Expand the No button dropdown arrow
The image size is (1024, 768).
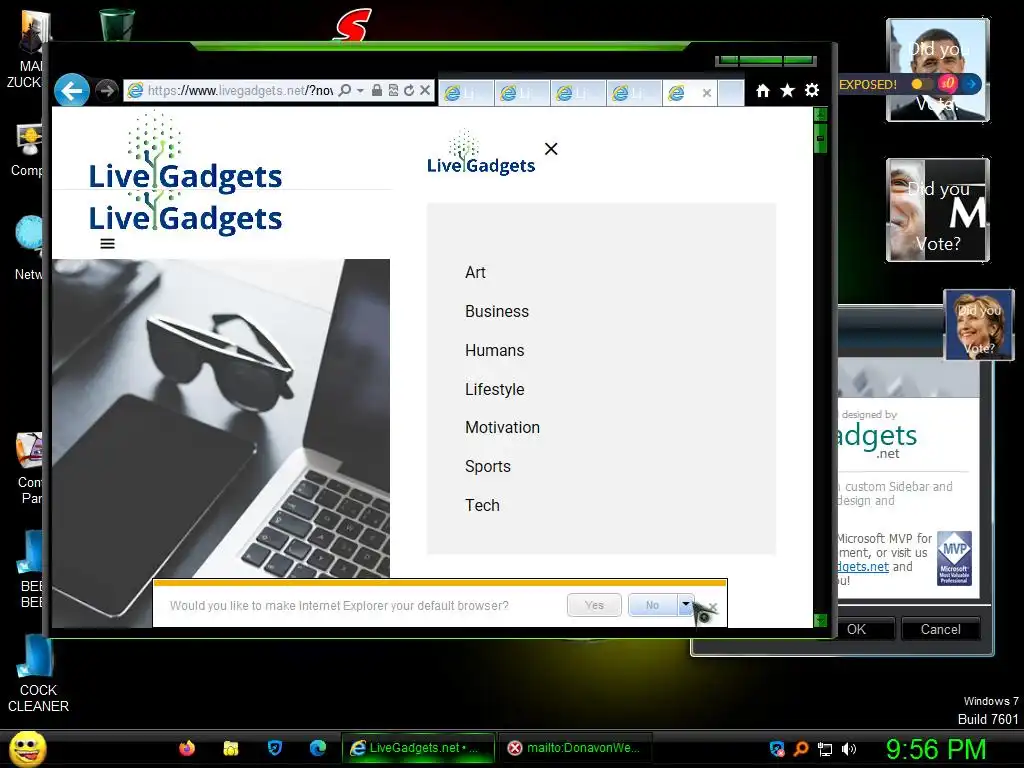(x=685, y=605)
